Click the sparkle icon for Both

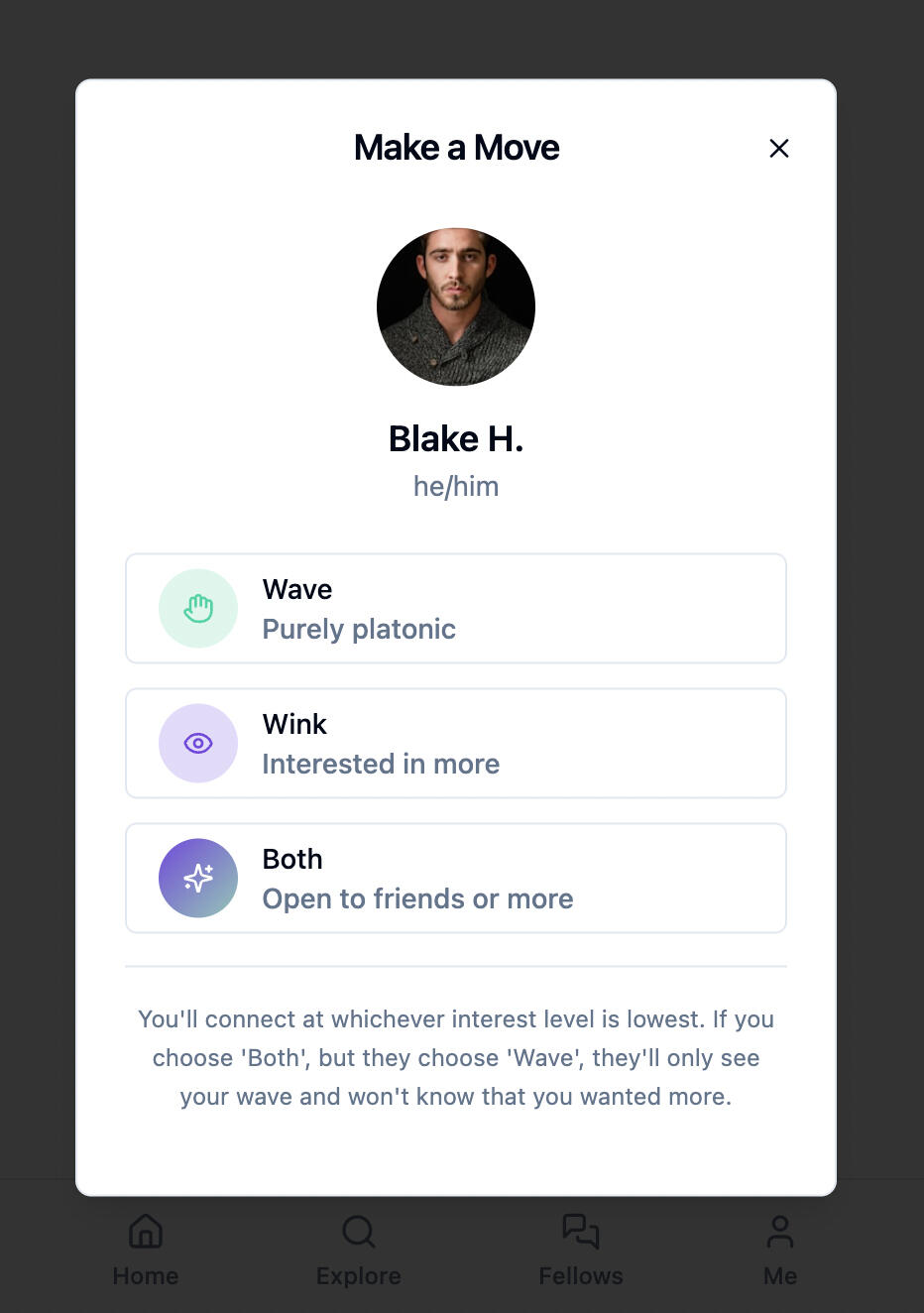click(198, 878)
